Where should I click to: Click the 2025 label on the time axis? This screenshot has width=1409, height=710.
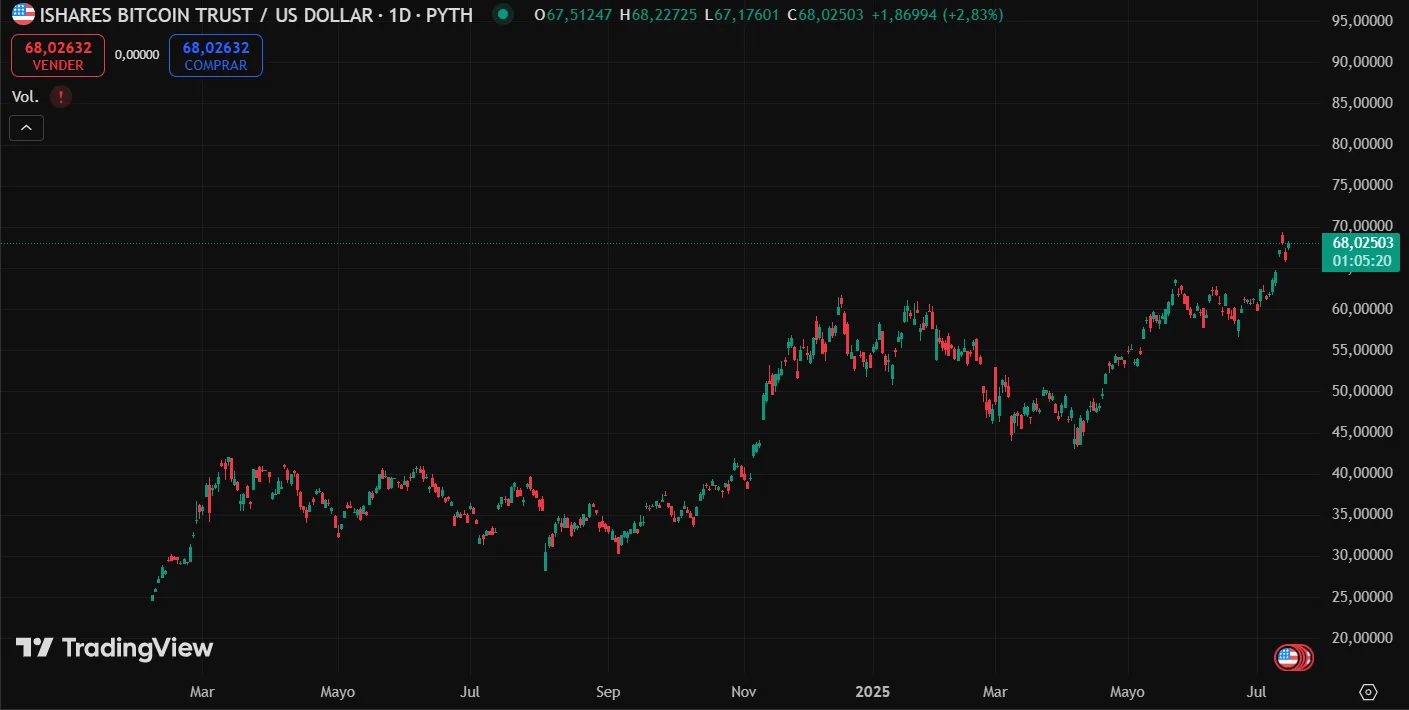tap(872, 692)
